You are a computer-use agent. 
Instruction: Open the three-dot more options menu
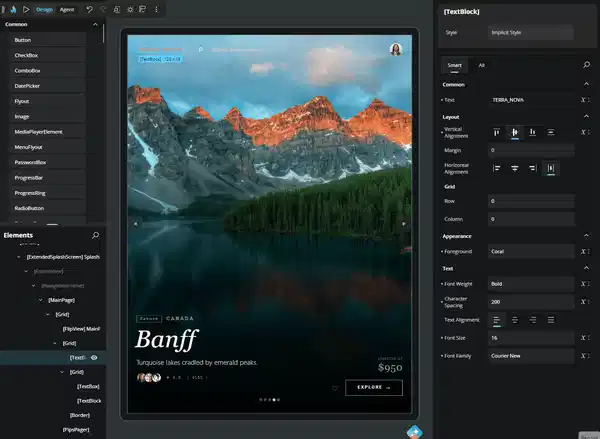coord(155,9)
